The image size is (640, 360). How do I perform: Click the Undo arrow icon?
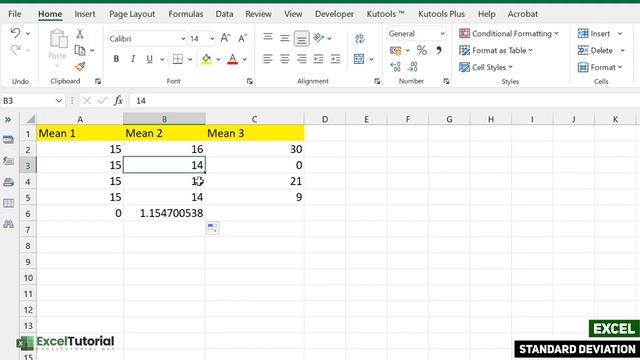(x=16, y=33)
